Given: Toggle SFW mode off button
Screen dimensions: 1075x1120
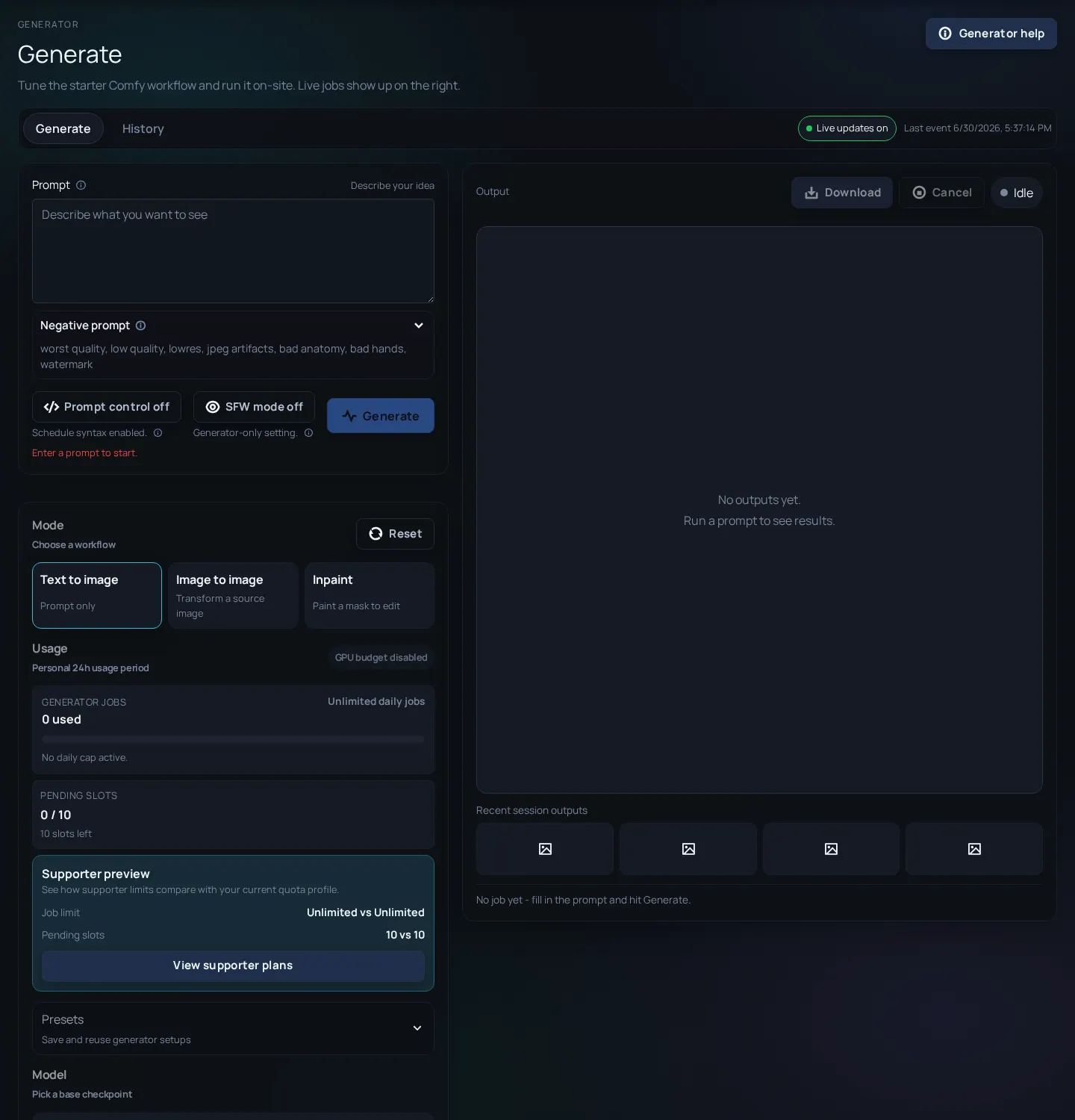Looking at the screenshot, I should coord(254,407).
